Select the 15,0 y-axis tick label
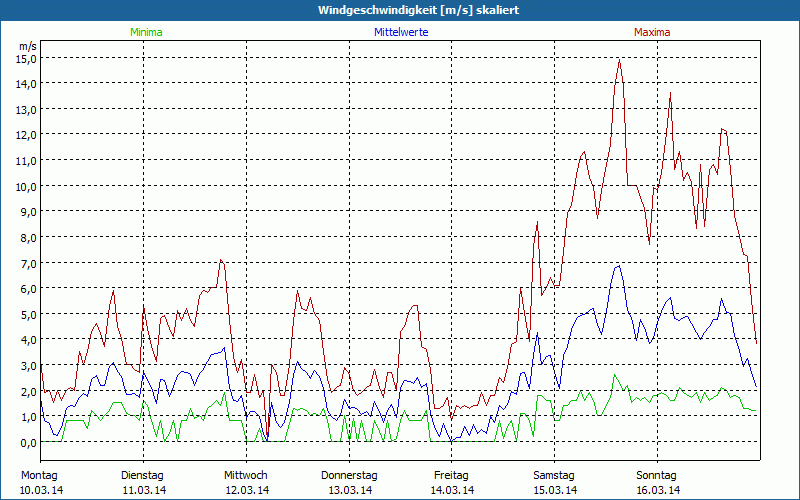The image size is (800, 500). [26, 58]
